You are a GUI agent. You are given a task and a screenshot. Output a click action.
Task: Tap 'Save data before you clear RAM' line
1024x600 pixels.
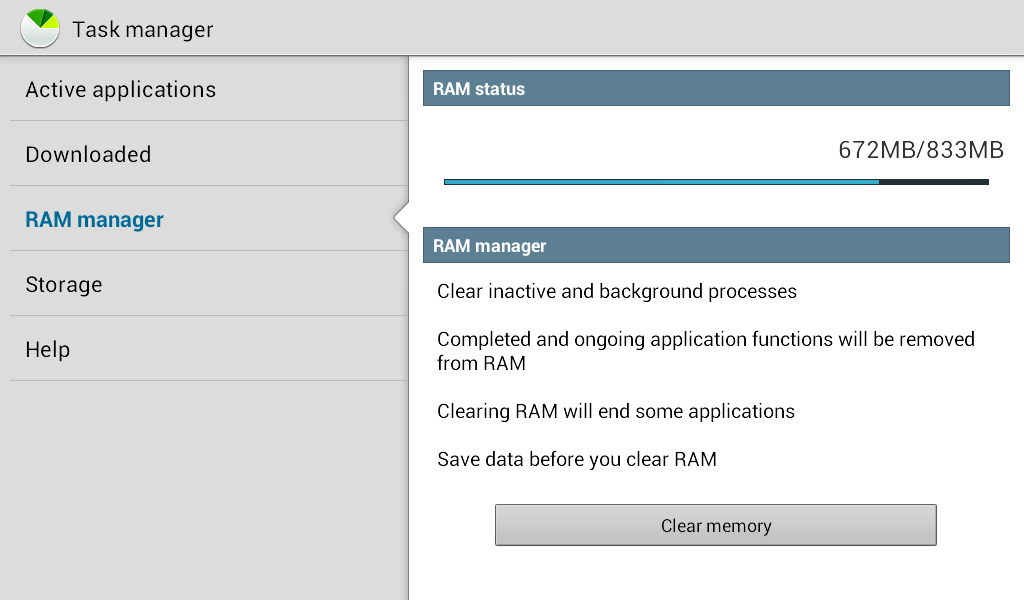tap(577, 460)
